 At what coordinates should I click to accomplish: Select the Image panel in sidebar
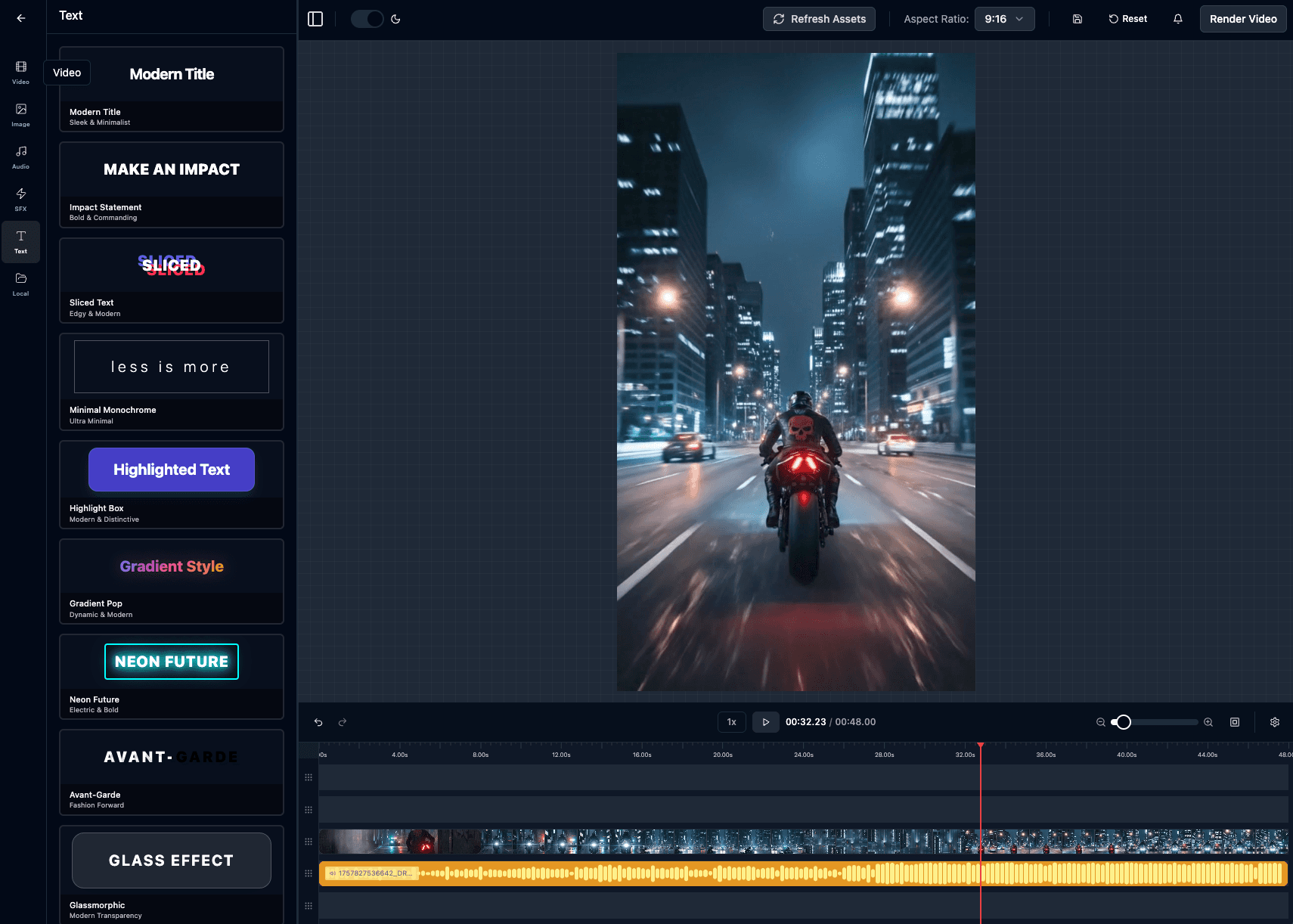(x=20, y=115)
